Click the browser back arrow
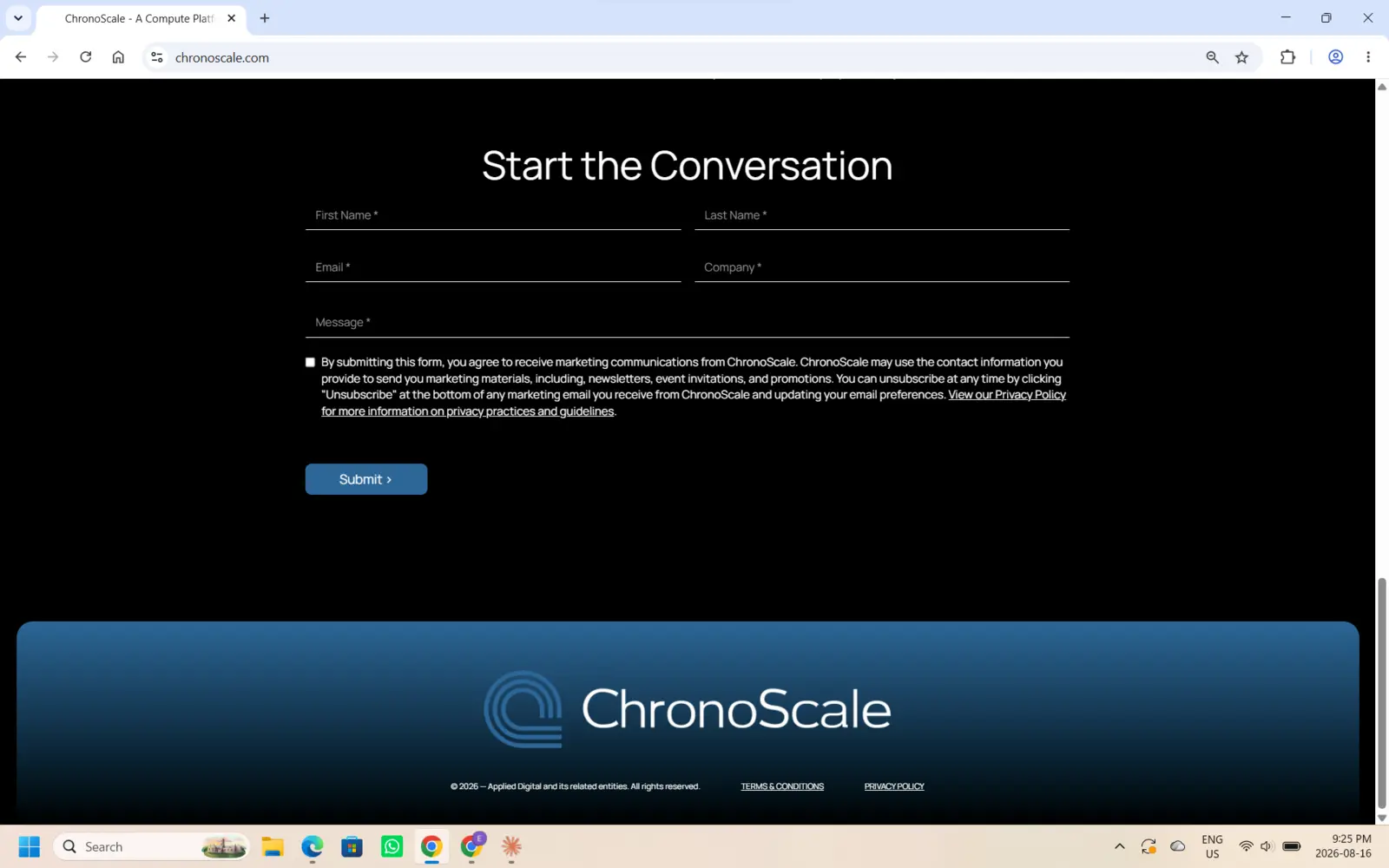Image resolution: width=1389 pixels, height=868 pixels. (21, 57)
